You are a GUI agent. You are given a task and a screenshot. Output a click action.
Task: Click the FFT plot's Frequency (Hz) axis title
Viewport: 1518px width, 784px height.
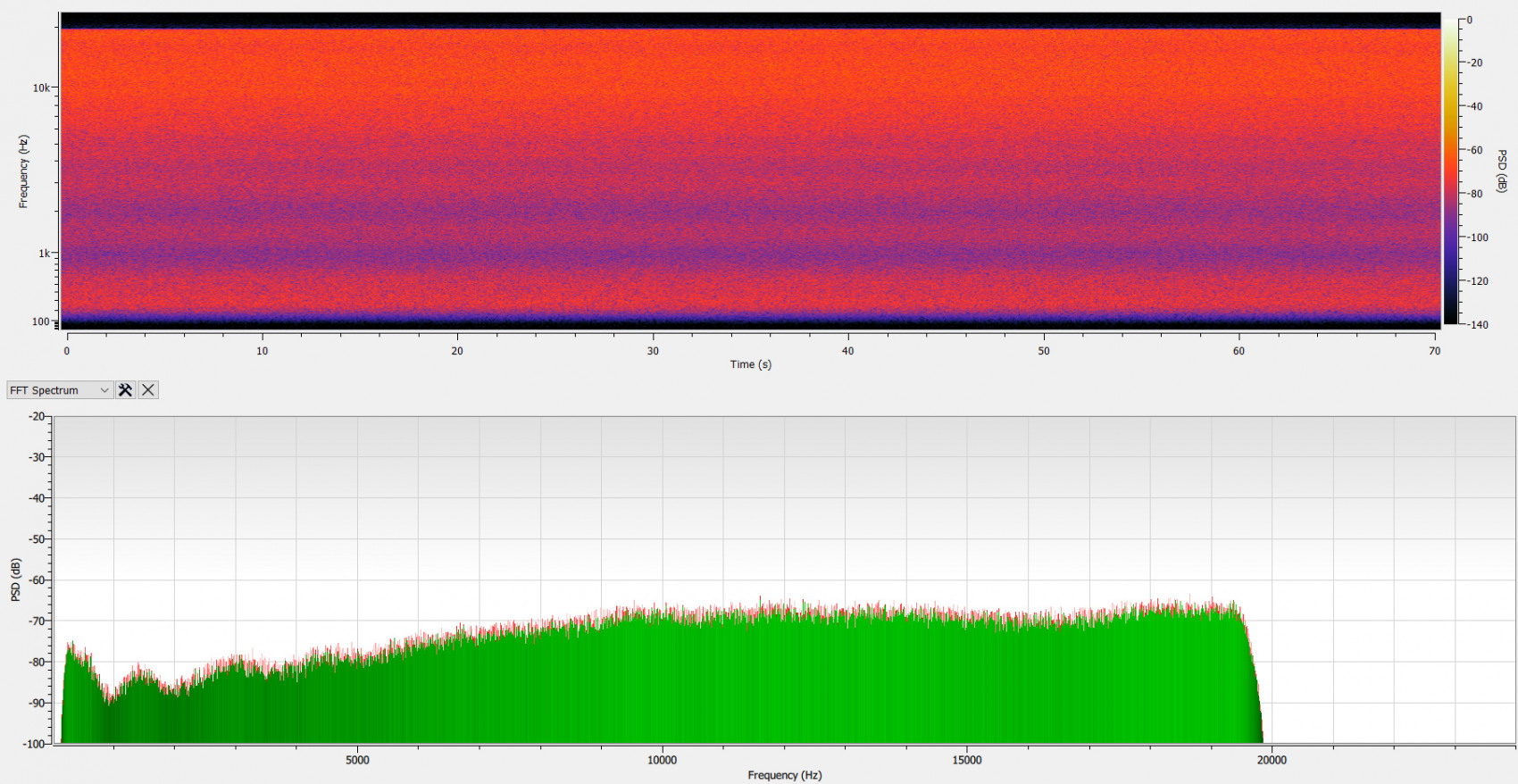click(784, 775)
